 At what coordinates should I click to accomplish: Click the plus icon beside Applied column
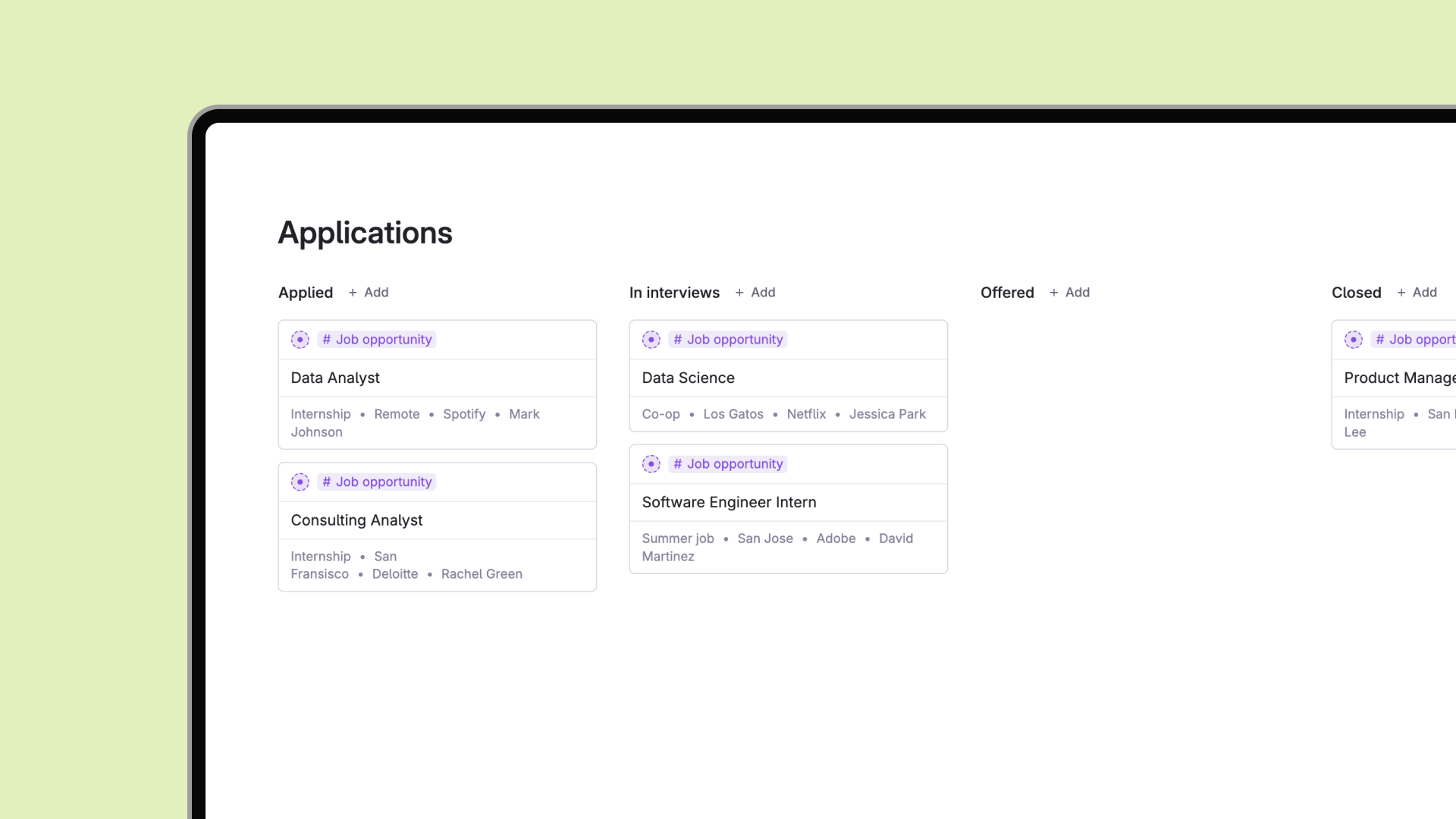pos(353,293)
